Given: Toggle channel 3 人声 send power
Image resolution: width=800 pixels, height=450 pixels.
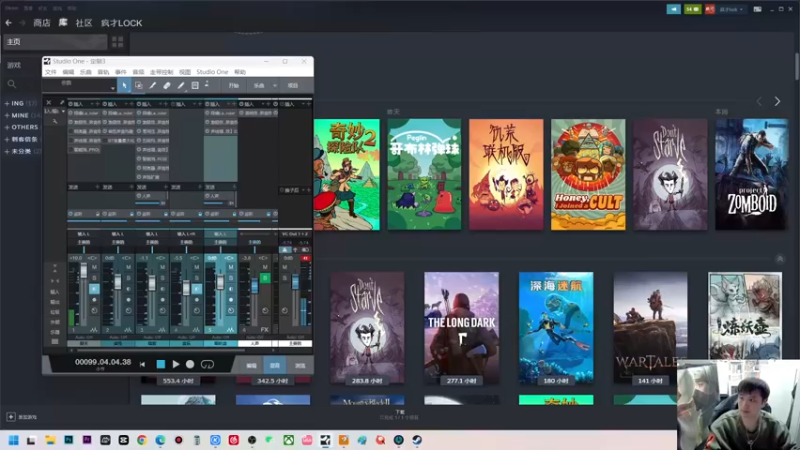Looking at the screenshot, I should point(139,196).
